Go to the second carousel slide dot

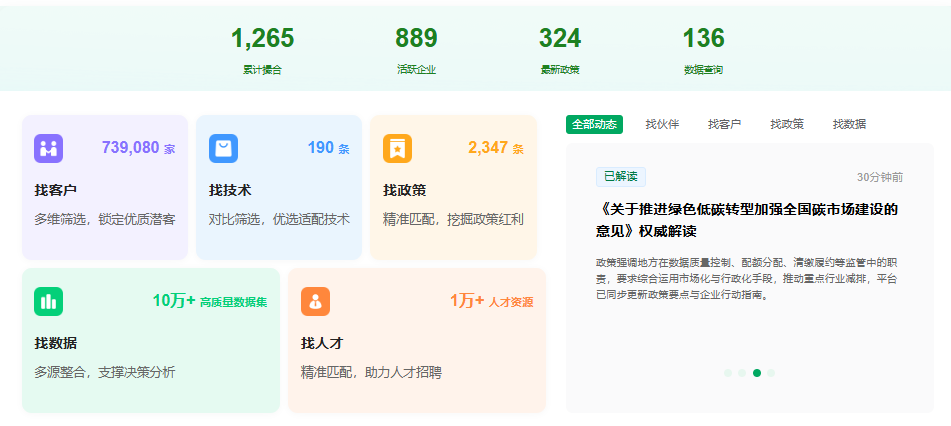tap(742, 373)
